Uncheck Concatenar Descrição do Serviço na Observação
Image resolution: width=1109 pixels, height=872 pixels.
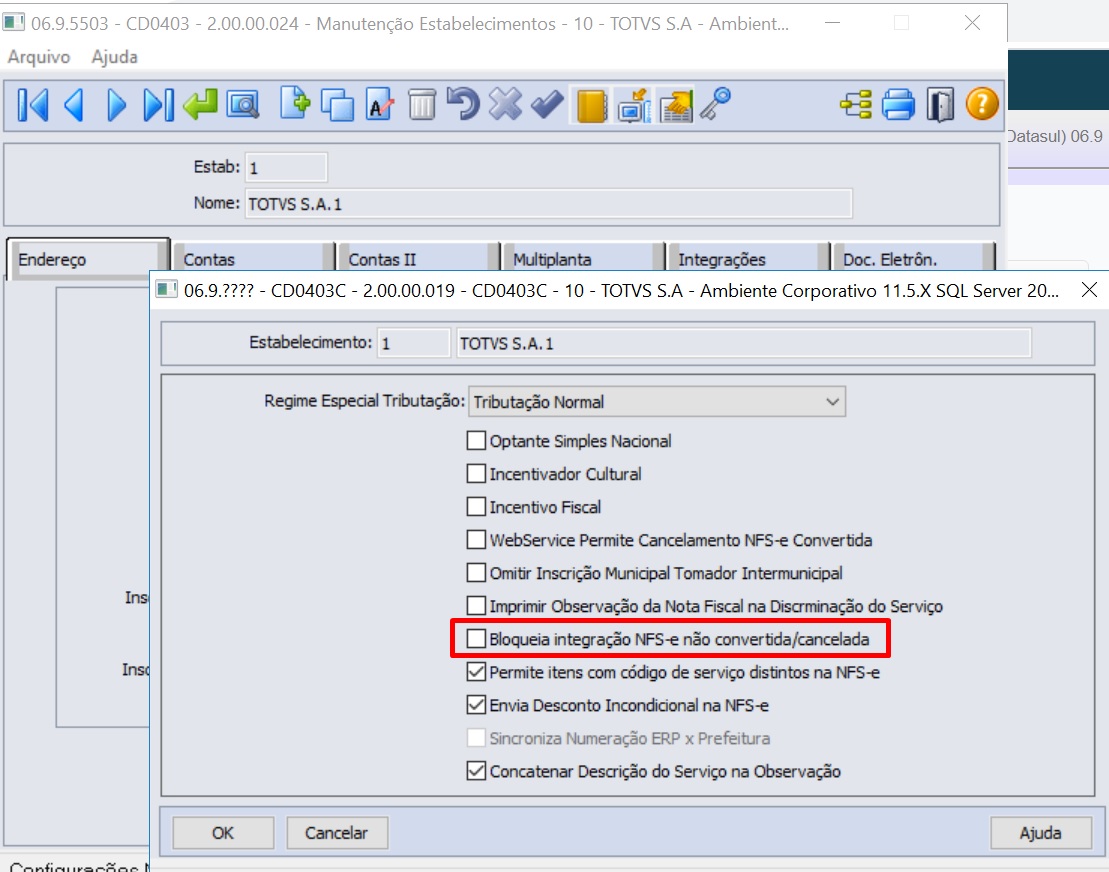click(x=477, y=772)
